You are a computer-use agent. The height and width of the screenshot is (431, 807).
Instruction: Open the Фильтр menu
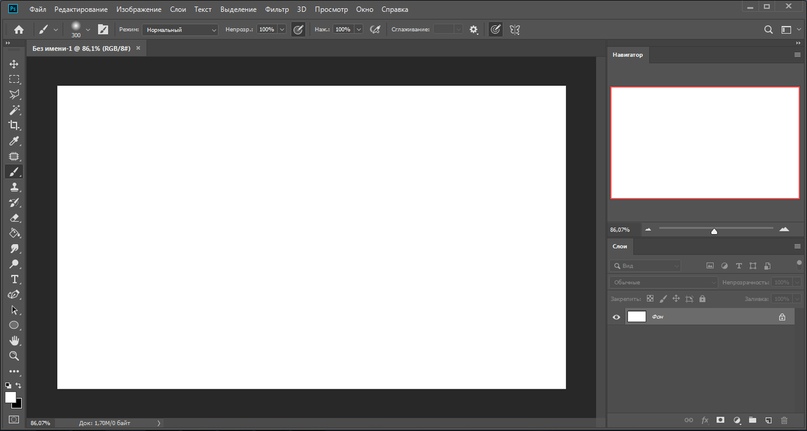[277, 9]
